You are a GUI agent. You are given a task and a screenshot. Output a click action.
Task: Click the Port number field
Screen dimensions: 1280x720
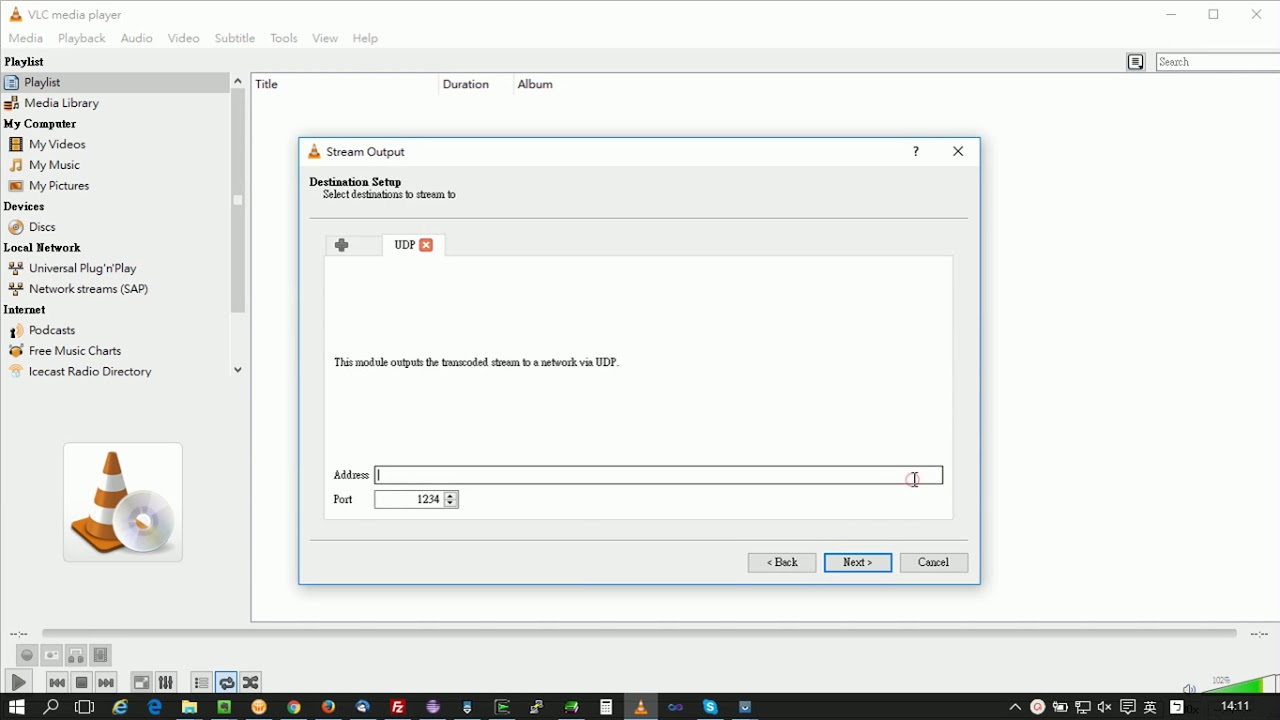[409, 499]
